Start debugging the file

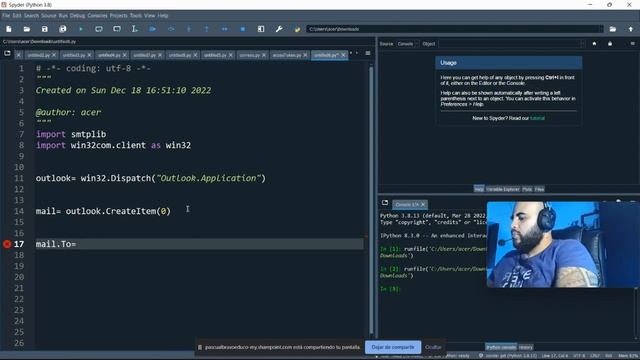click(x=153, y=29)
